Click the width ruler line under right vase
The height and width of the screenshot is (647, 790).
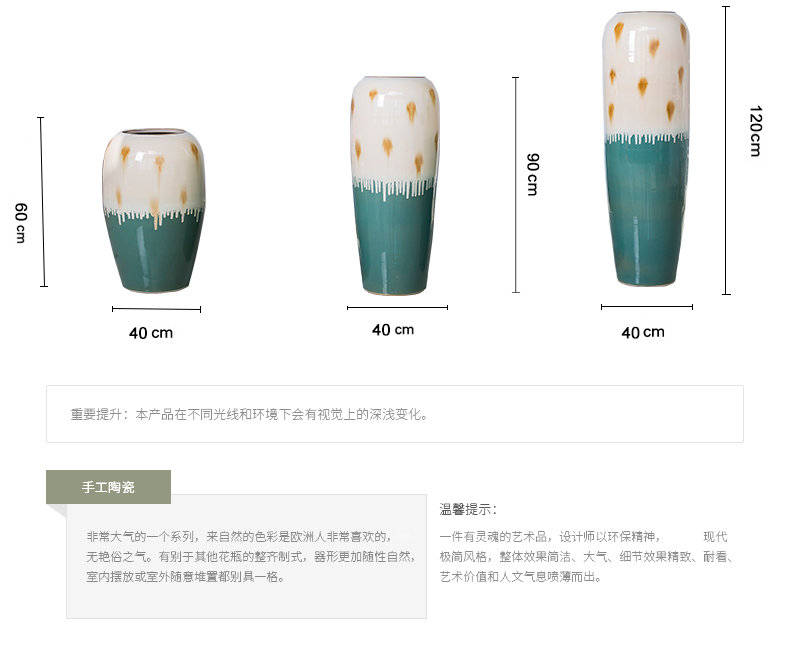click(x=646, y=306)
